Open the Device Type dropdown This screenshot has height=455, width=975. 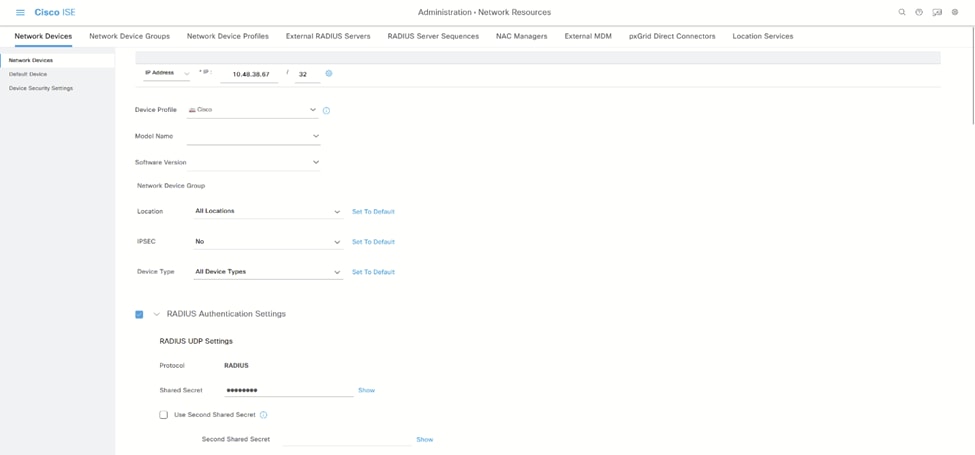(268, 272)
